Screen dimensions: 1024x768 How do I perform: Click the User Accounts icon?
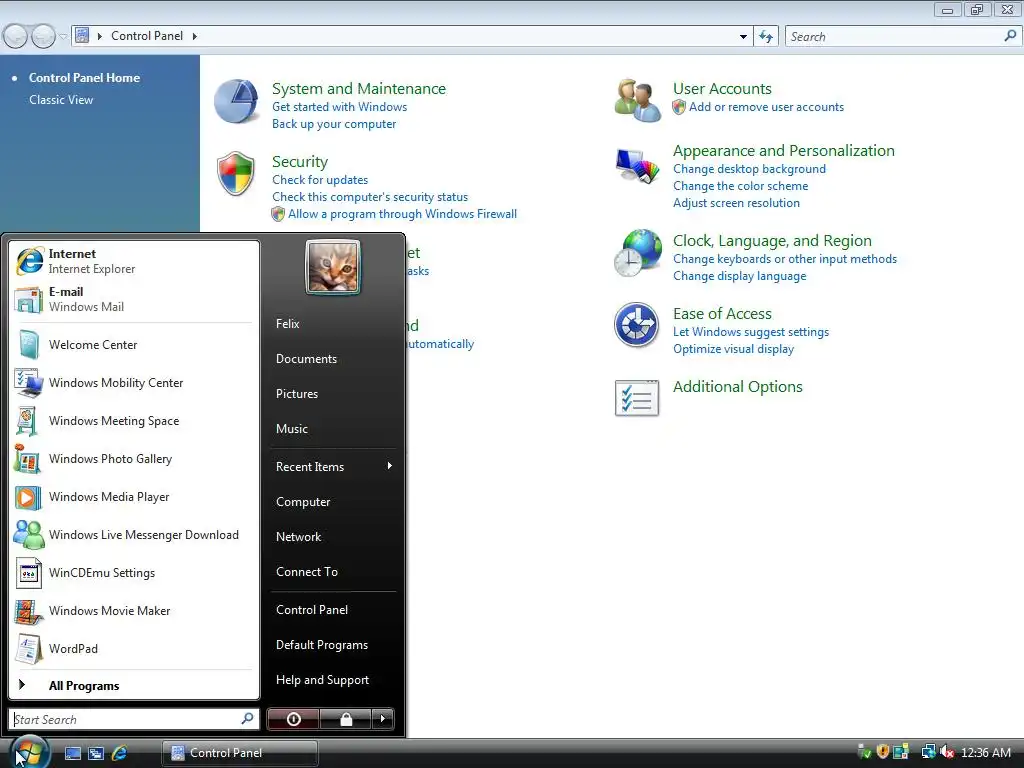(x=637, y=101)
